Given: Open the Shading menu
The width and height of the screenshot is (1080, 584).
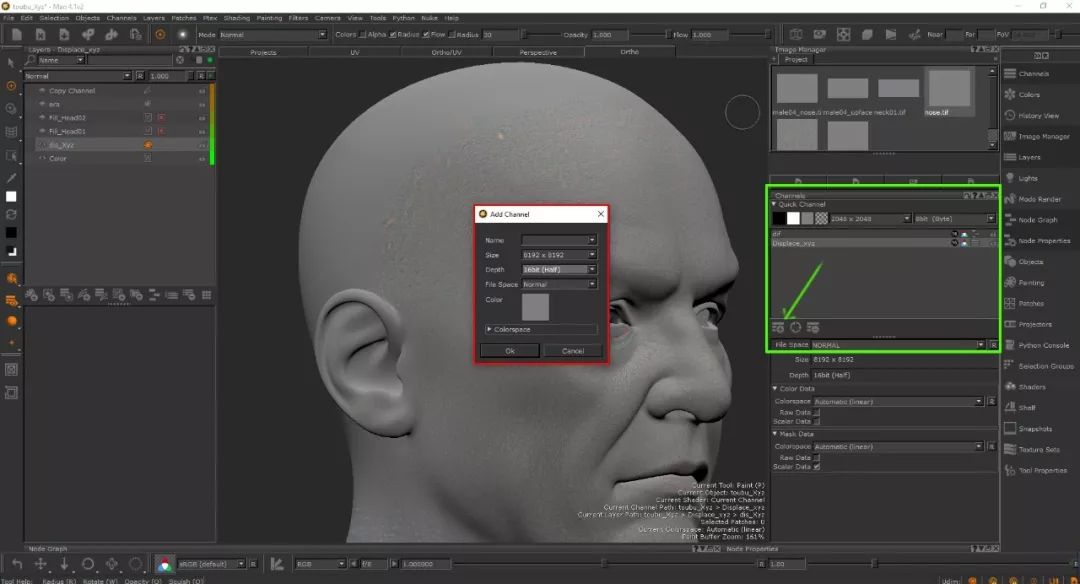Looking at the screenshot, I should tap(237, 18).
